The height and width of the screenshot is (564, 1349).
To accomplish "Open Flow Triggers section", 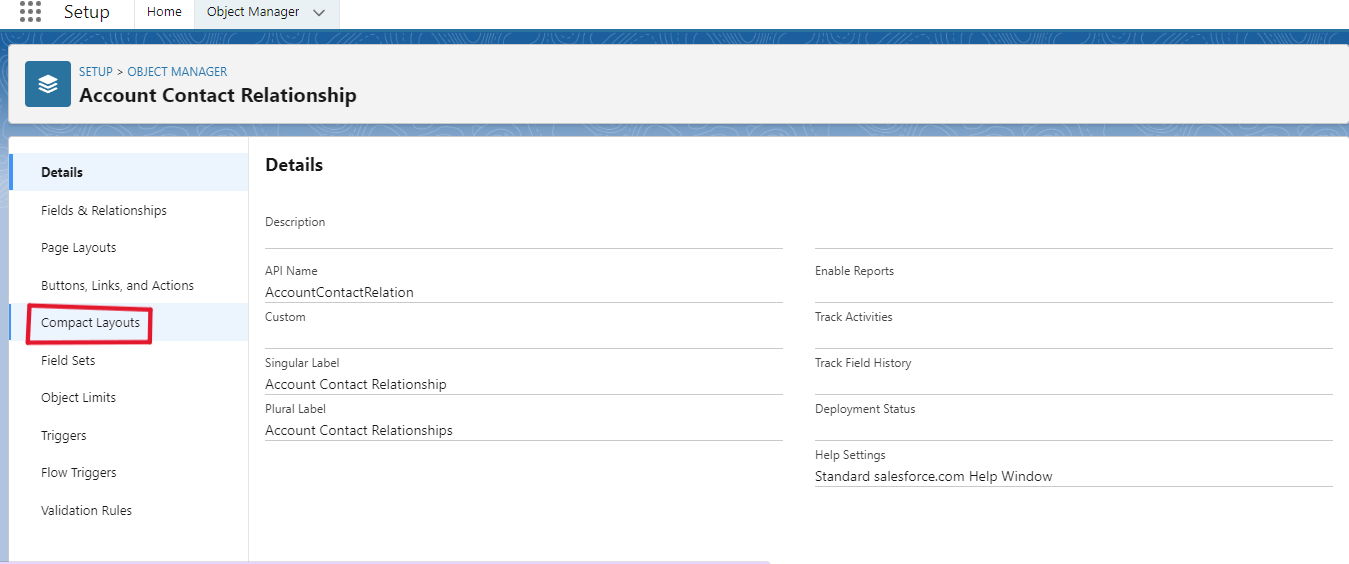I will point(79,472).
